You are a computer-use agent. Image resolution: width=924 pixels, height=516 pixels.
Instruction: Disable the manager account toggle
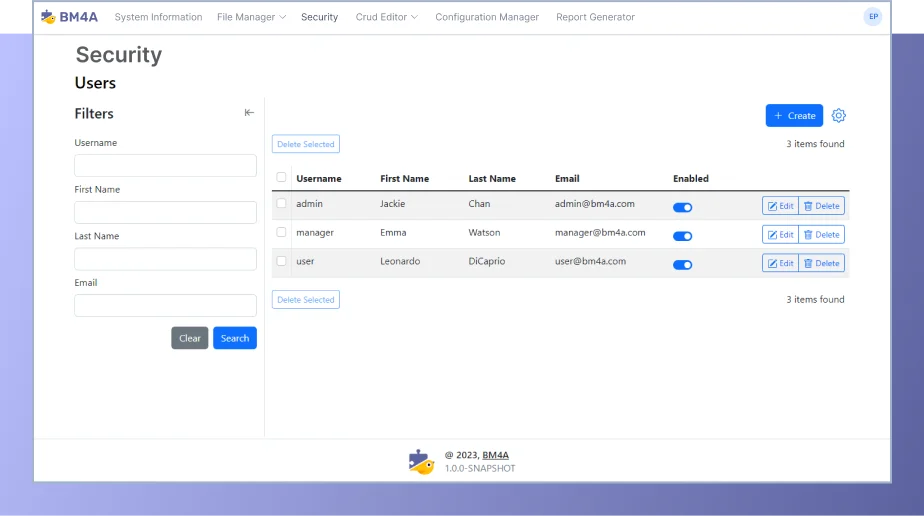point(682,236)
